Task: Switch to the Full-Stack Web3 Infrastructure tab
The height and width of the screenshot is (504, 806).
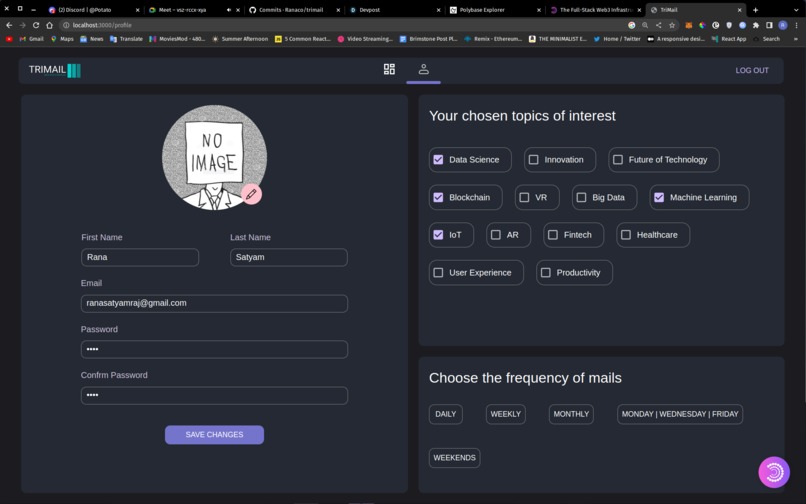Action: click(595, 10)
